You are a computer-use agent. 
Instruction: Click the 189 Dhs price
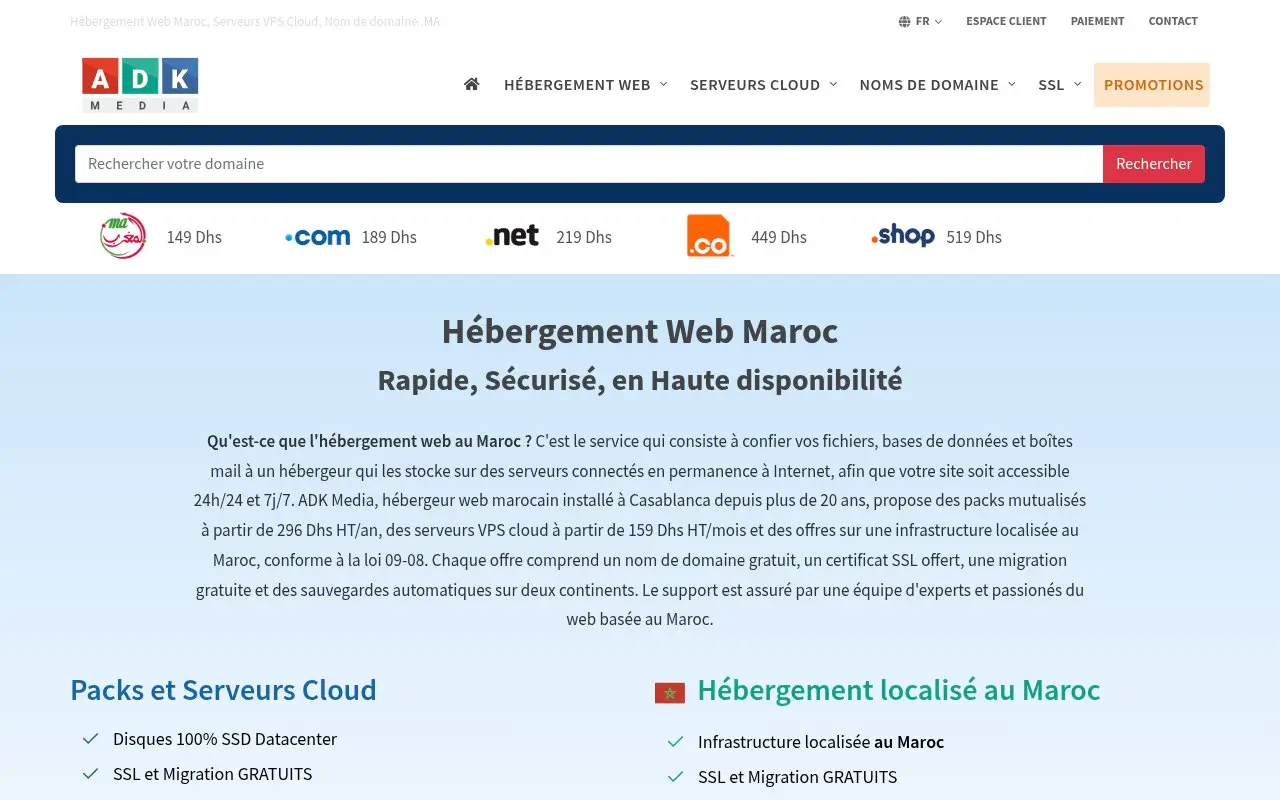(x=389, y=237)
